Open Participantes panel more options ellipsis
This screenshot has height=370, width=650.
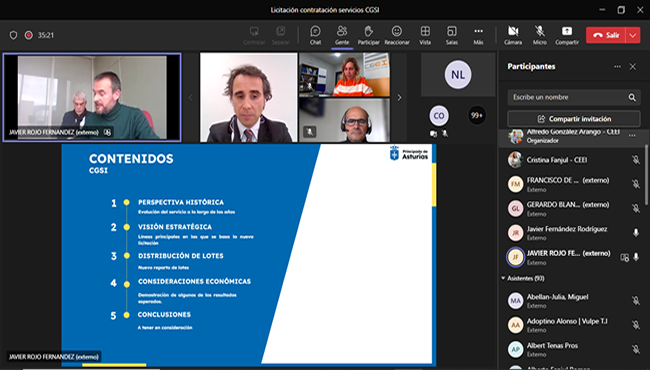coord(617,66)
